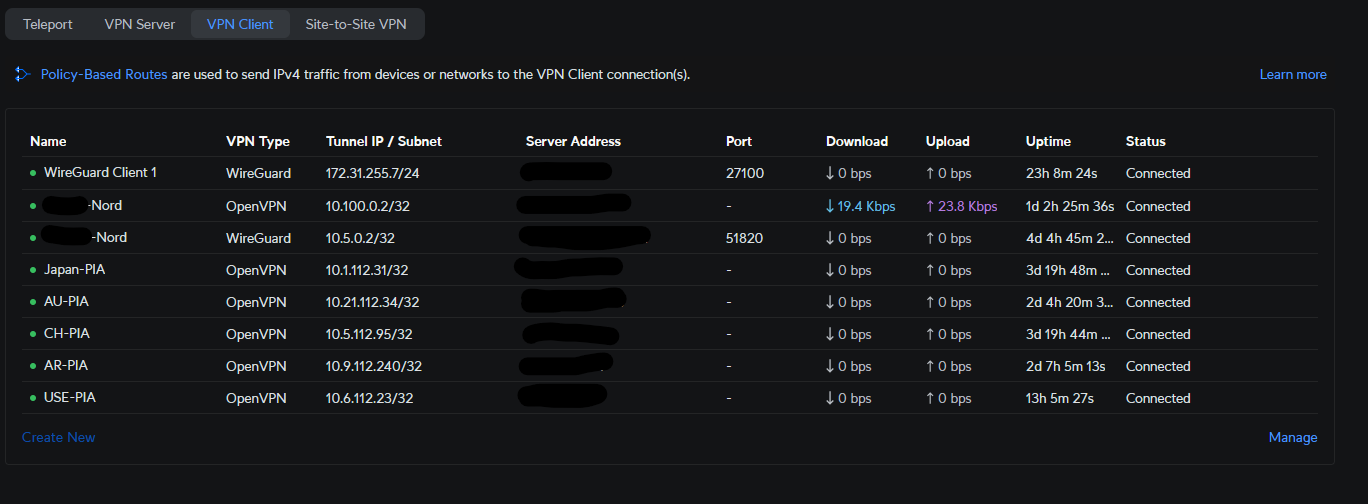Click the Name column header
The height and width of the screenshot is (504, 1368).
(x=48, y=141)
